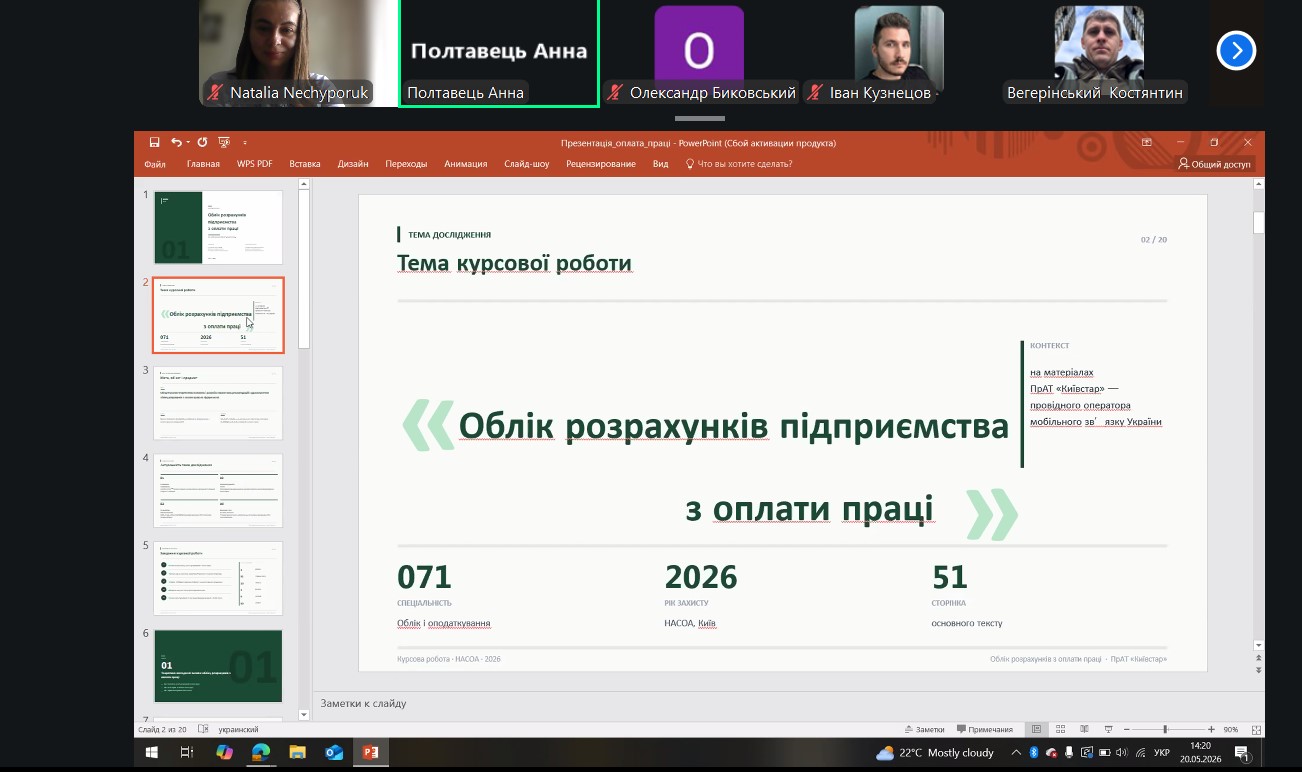Start slideshow from beginning quick-access icon
This screenshot has height=772, width=1302.
(x=224, y=142)
